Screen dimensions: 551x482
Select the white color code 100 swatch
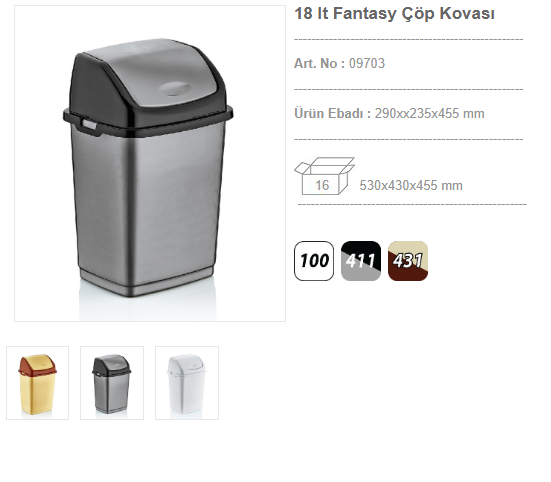tap(314, 261)
